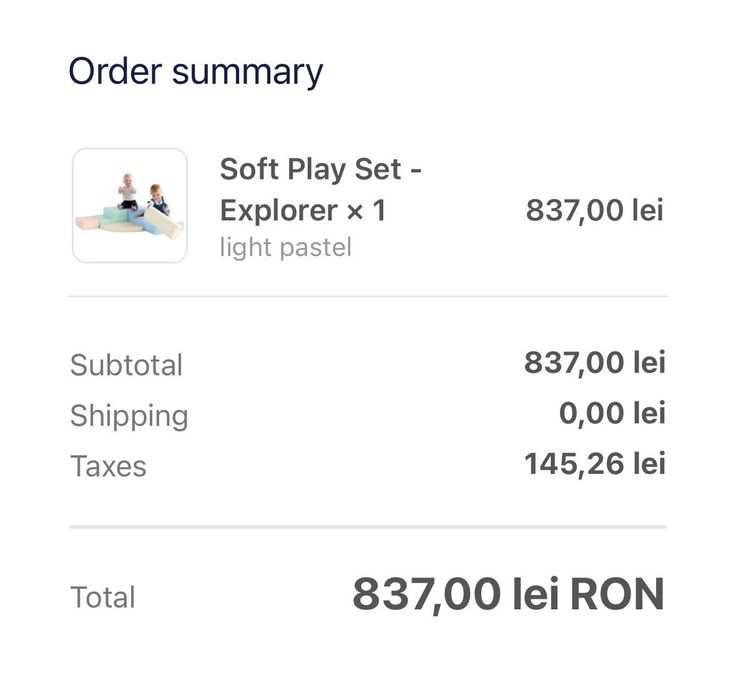The height and width of the screenshot is (700, 736).
Task: Select the Subtotal amount 837,00 lei
Action: point(594,363)
